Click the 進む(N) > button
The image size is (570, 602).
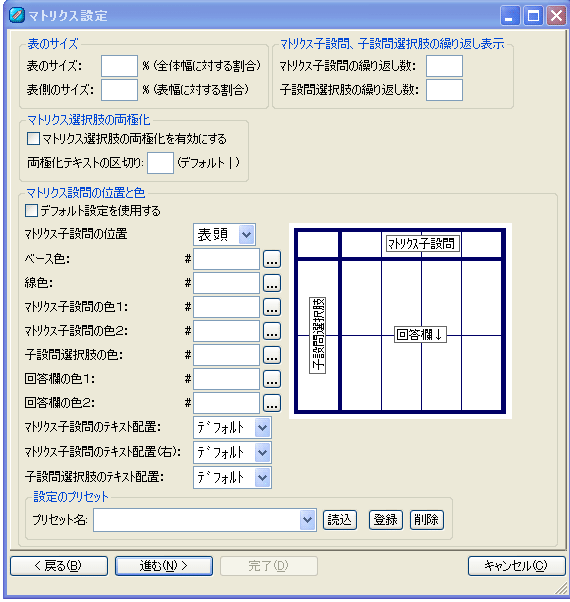(x=164, y=566)
